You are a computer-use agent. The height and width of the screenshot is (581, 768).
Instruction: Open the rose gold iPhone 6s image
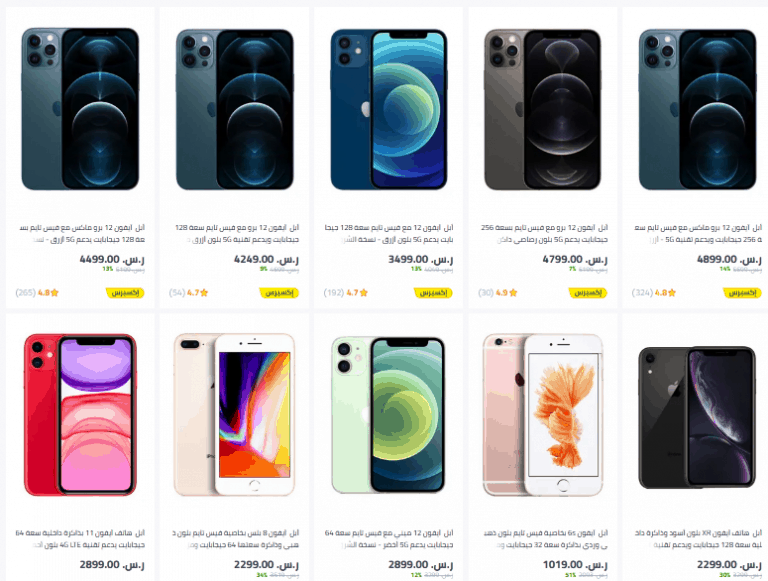point(543,414)
